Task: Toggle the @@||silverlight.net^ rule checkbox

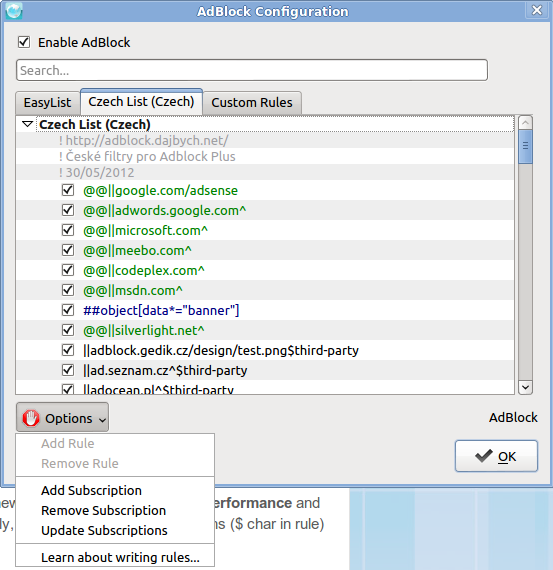Action: point(68,330)
